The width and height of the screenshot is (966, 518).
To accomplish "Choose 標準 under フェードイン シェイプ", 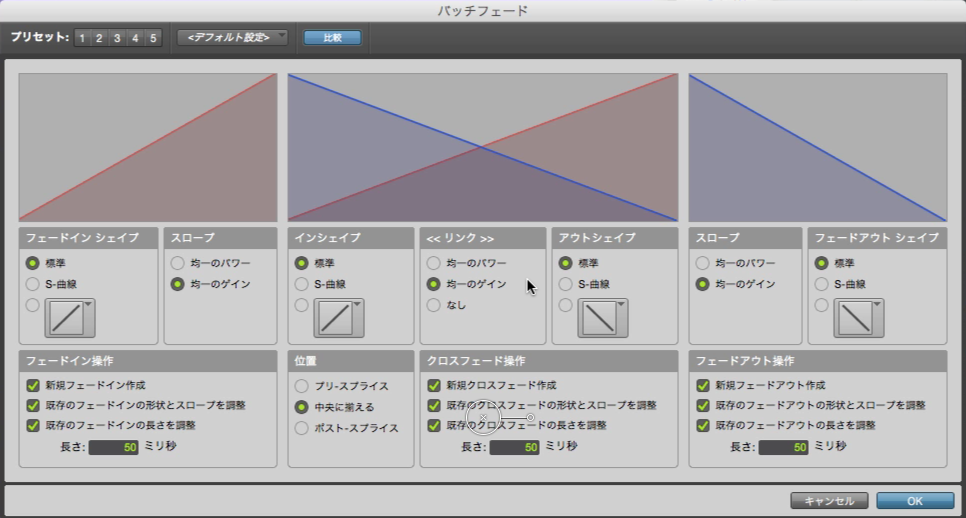I will pos(33,263).
